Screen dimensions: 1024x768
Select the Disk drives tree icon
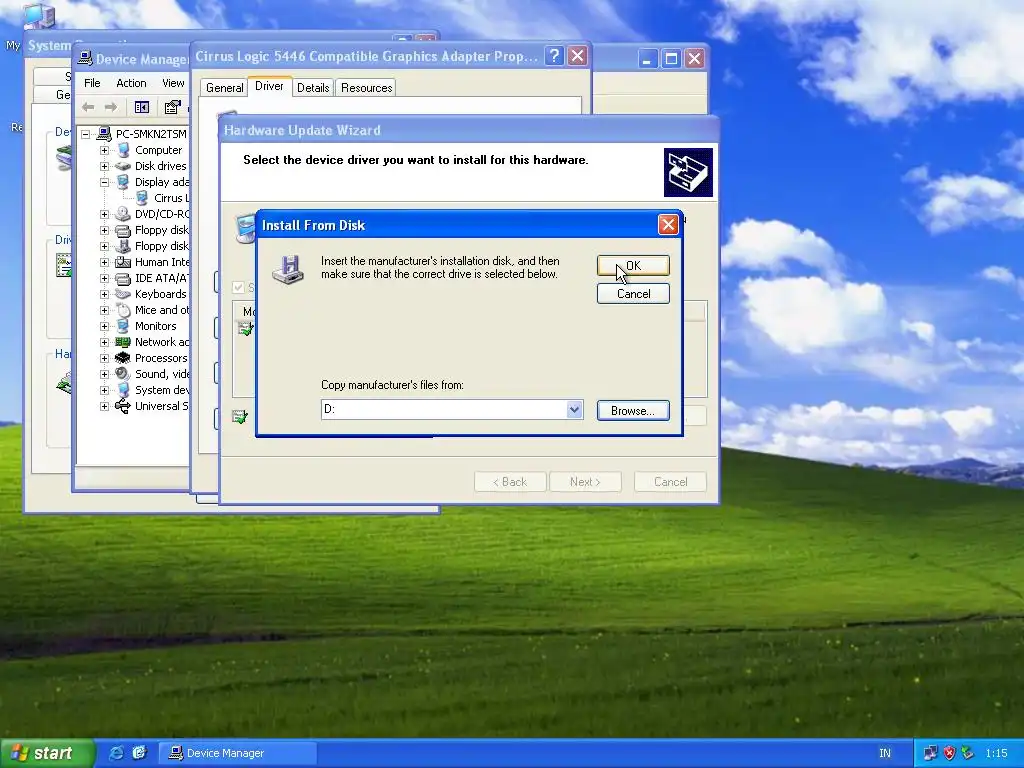pos(123,166)
